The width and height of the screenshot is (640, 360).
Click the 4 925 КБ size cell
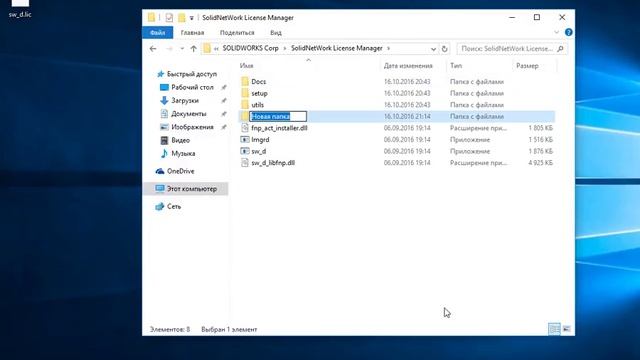tap(540, 163)
